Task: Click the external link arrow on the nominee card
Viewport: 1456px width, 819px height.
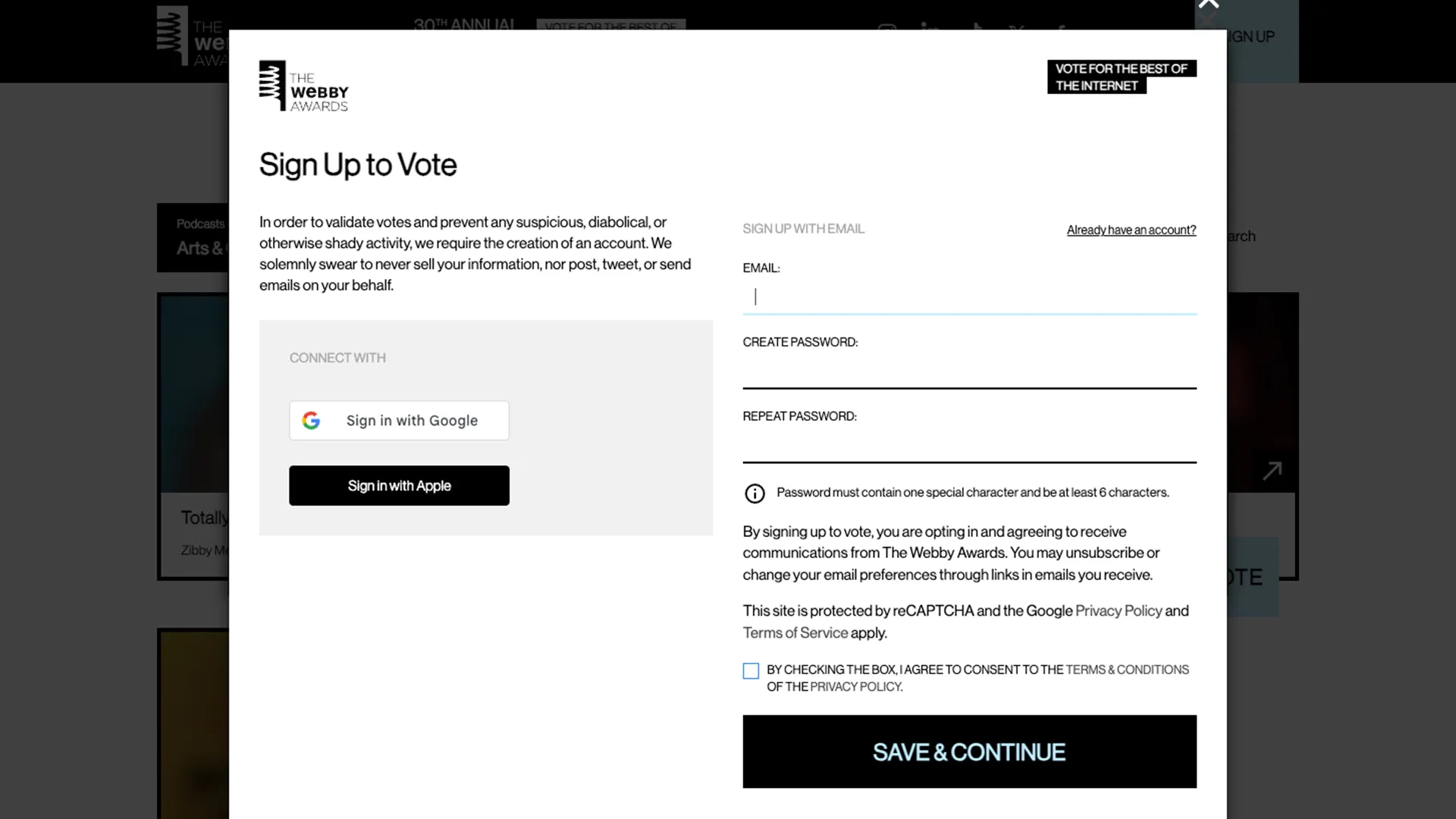Action: click(x=1272, y=470)
